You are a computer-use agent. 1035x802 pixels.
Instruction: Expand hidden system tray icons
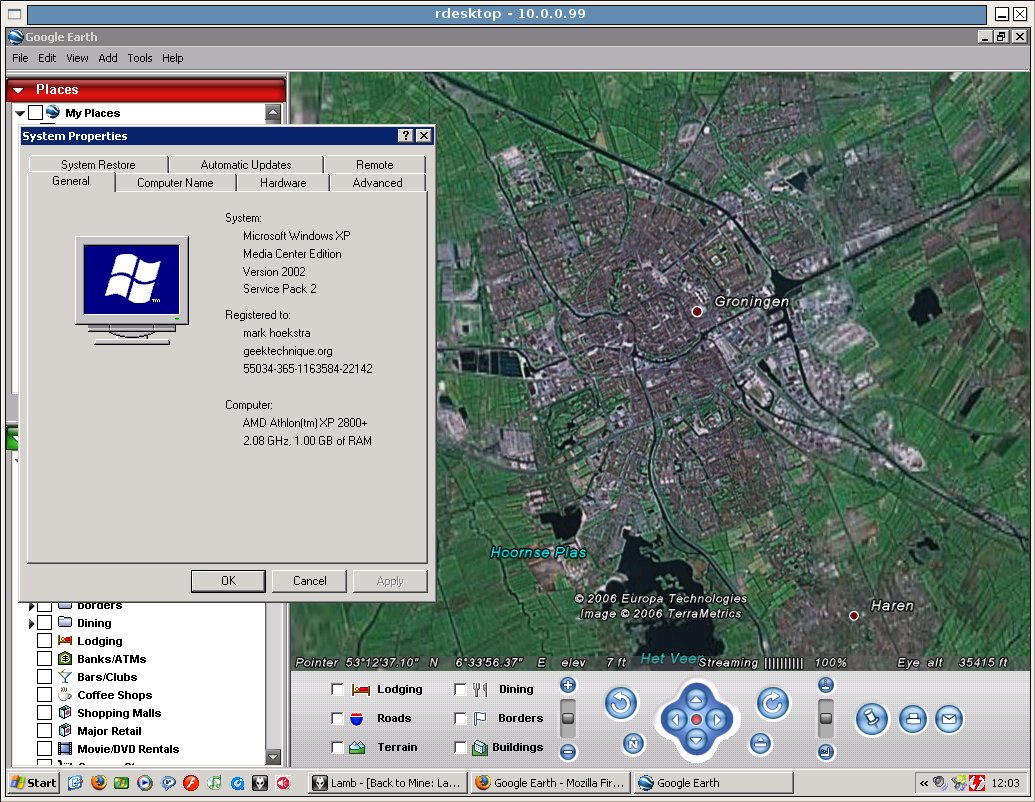(x=923, y=784)
